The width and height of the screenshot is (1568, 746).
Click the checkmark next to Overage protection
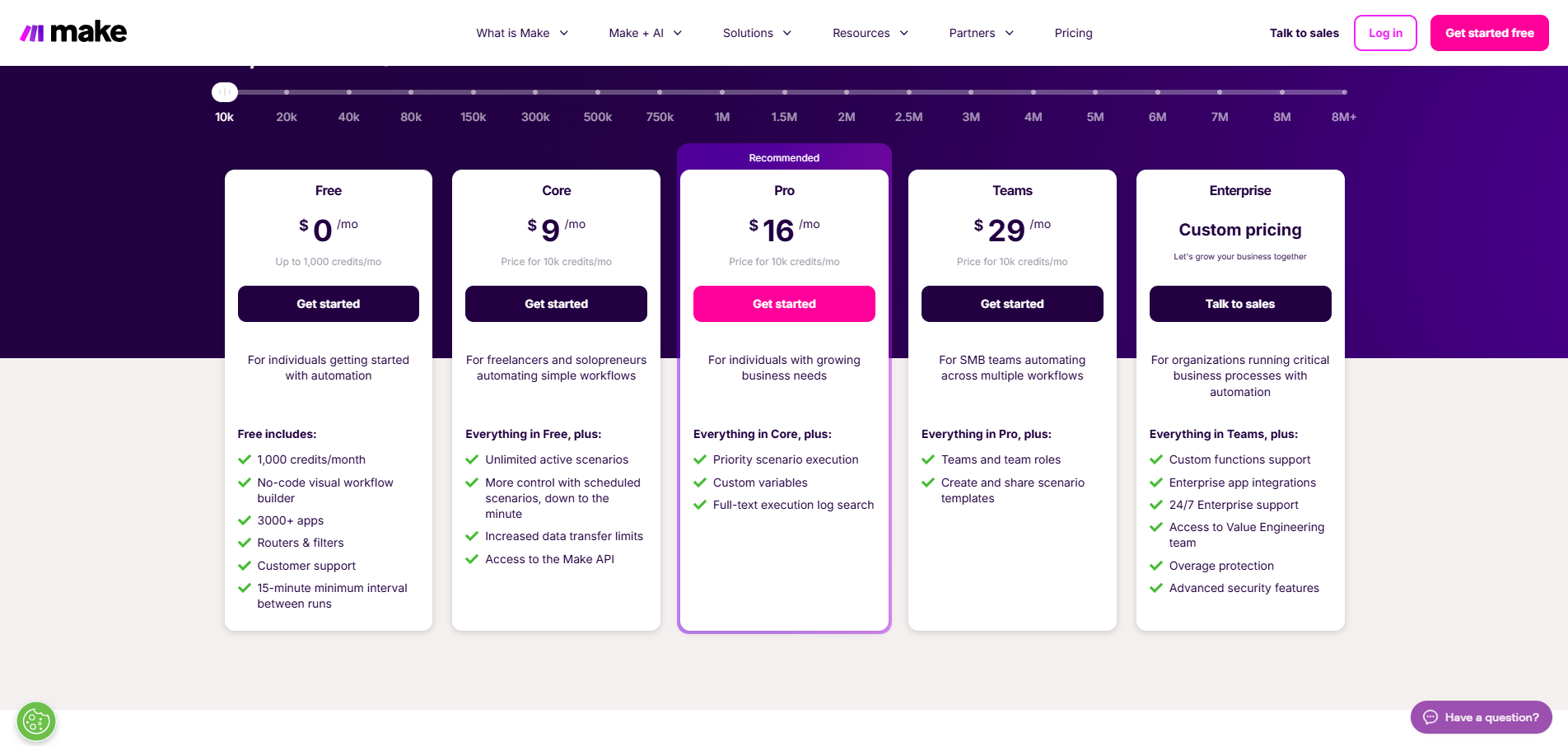click(1156, 566)
